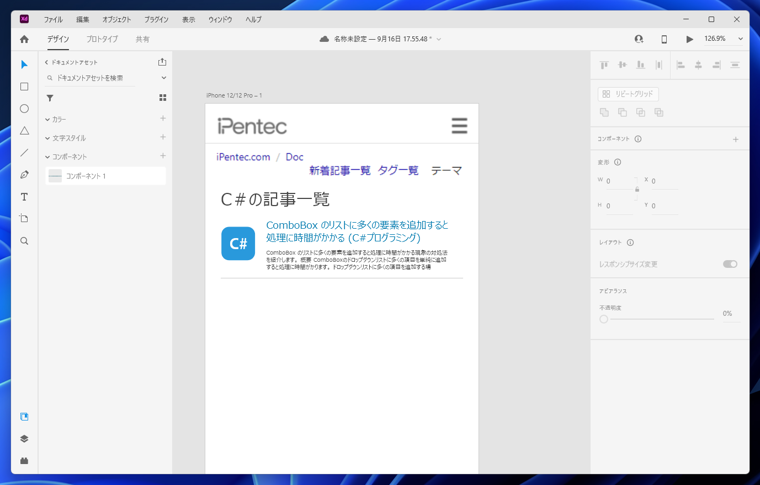
Task: Select the iPhone 12/12 Pro – 1 artboard label
Action: [x=234, y=95]
